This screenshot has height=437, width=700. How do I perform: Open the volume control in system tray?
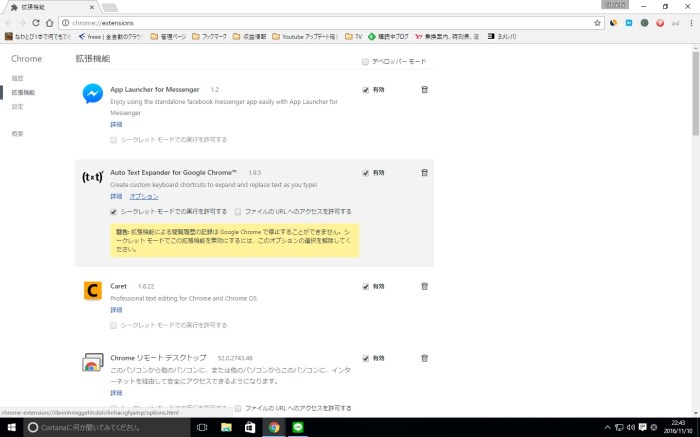click(631, 428)
